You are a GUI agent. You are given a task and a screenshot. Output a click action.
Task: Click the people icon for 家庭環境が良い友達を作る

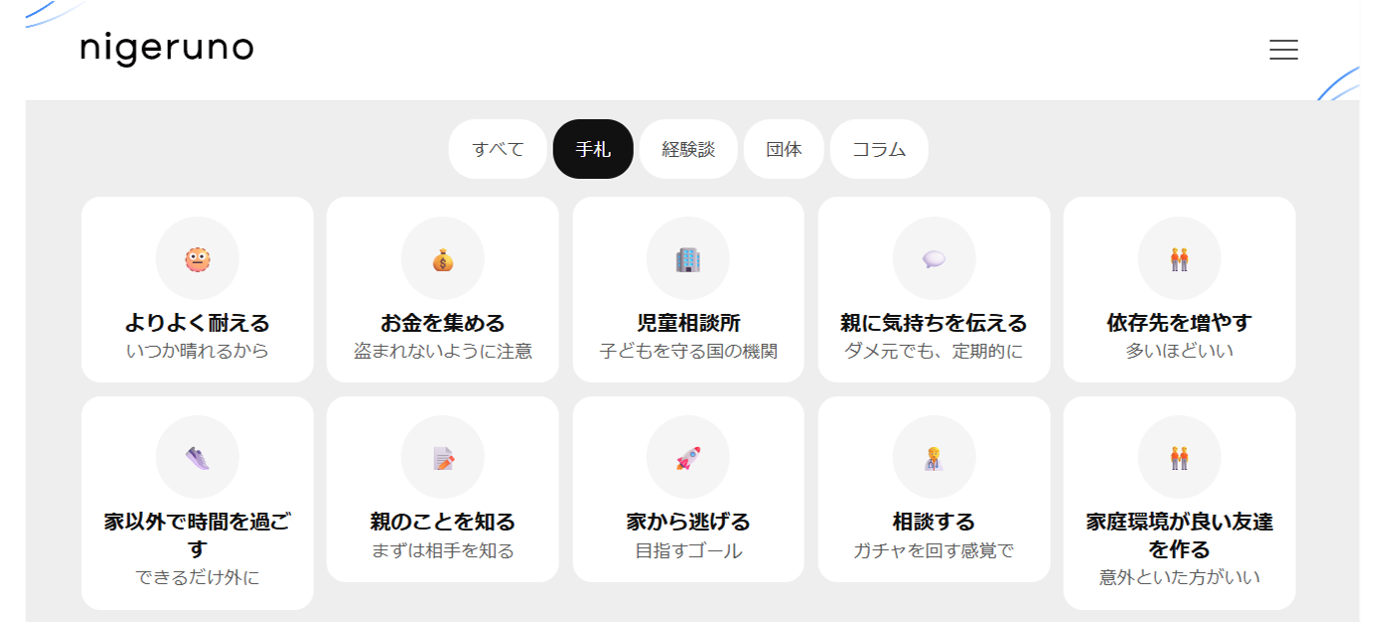pyautogui.click(x=1179, y=458)
